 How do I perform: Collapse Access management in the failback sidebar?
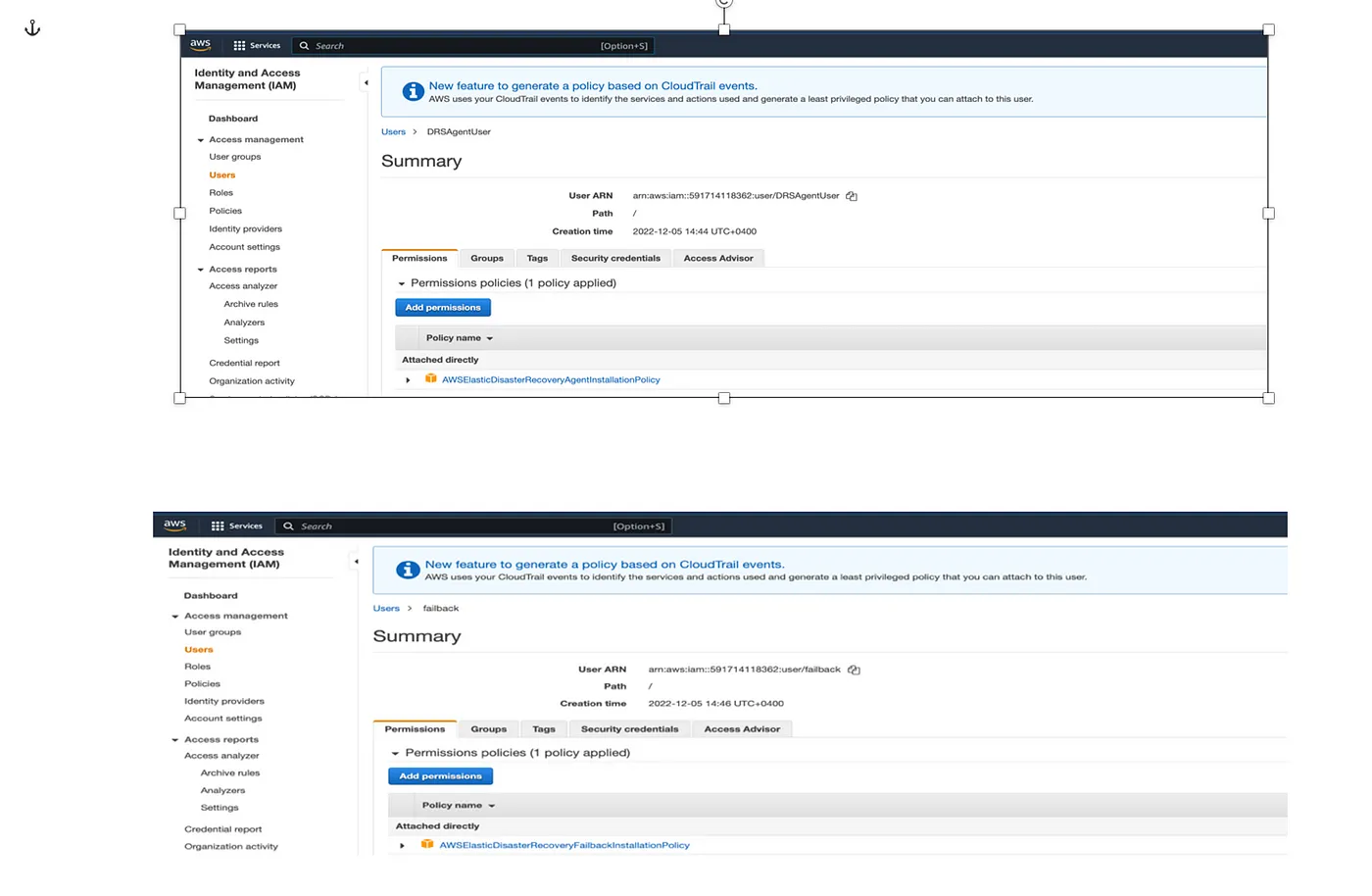click(x=175, y=617)
